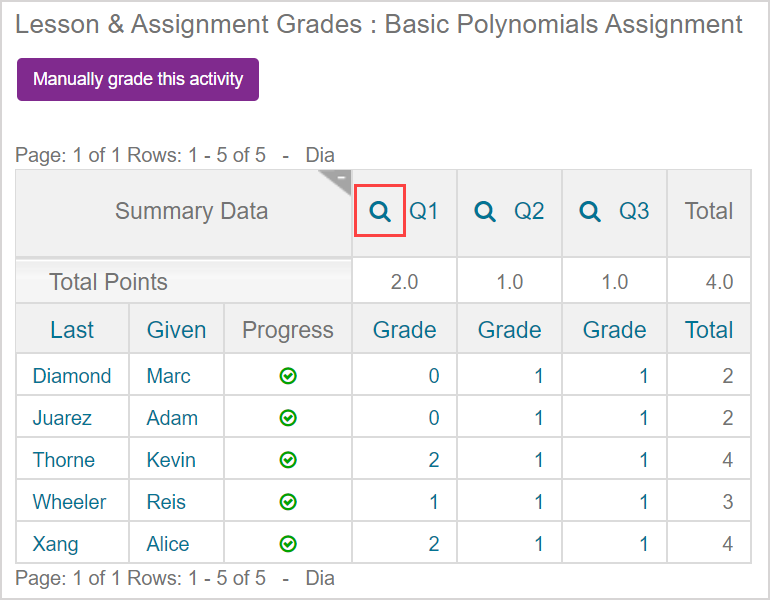770x600 pixels.
Task: Open the Q2 question link
Action: click(529, 211)
